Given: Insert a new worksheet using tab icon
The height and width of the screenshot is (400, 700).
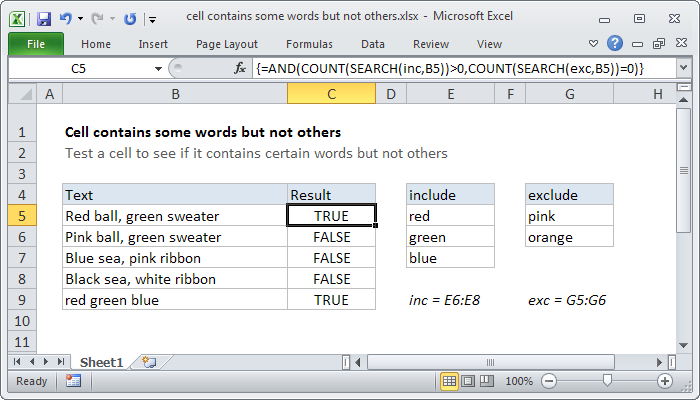Looking at the screenshot, I should tap(149, 361).
